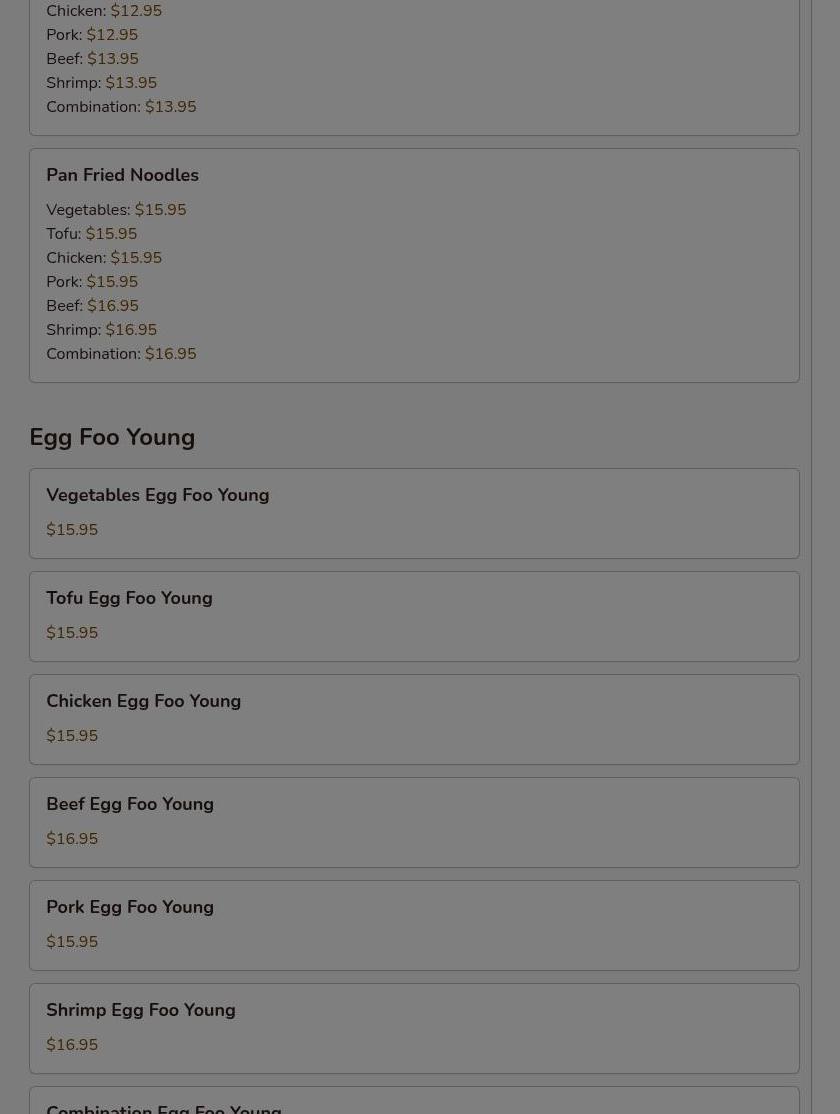This screenshot has width=840, height=1114.
Task: Select the Shrimp Egg Foo Young item
Action: (x=414, y=1028)
